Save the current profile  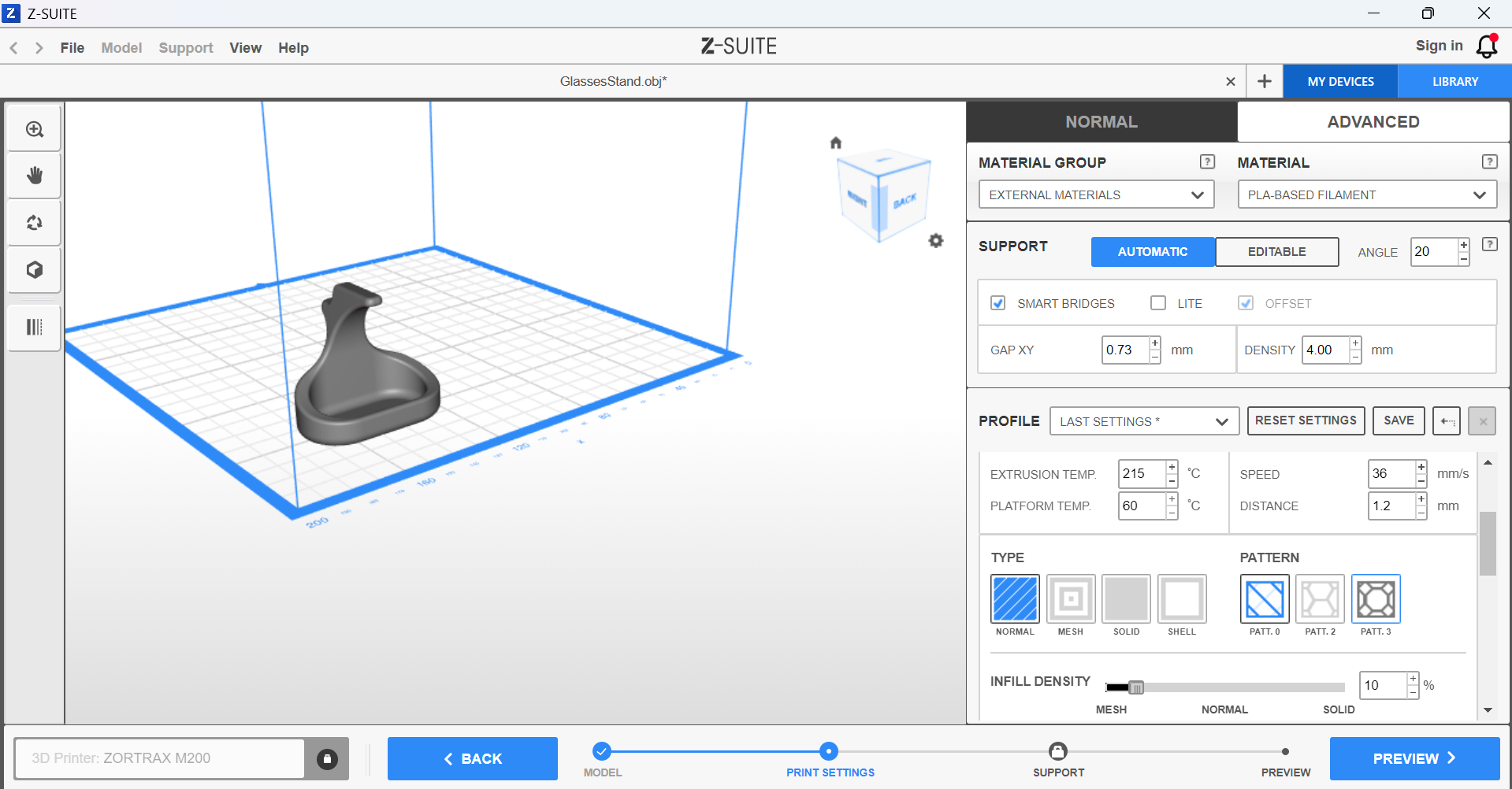[1399, 420]
